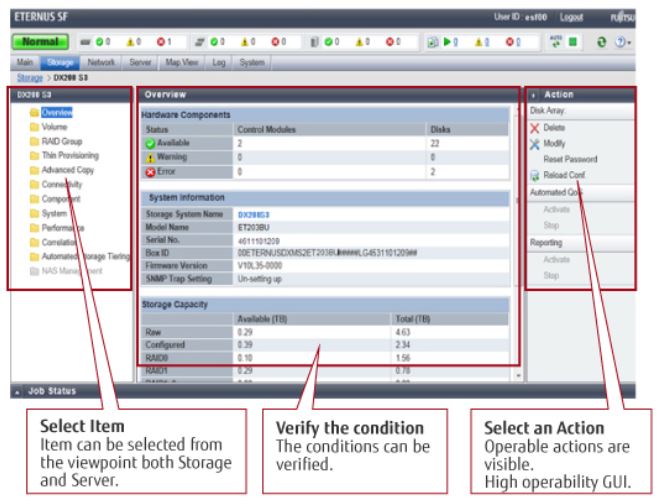
Task: Click the green refresh icon
Action: pos(602,42)
